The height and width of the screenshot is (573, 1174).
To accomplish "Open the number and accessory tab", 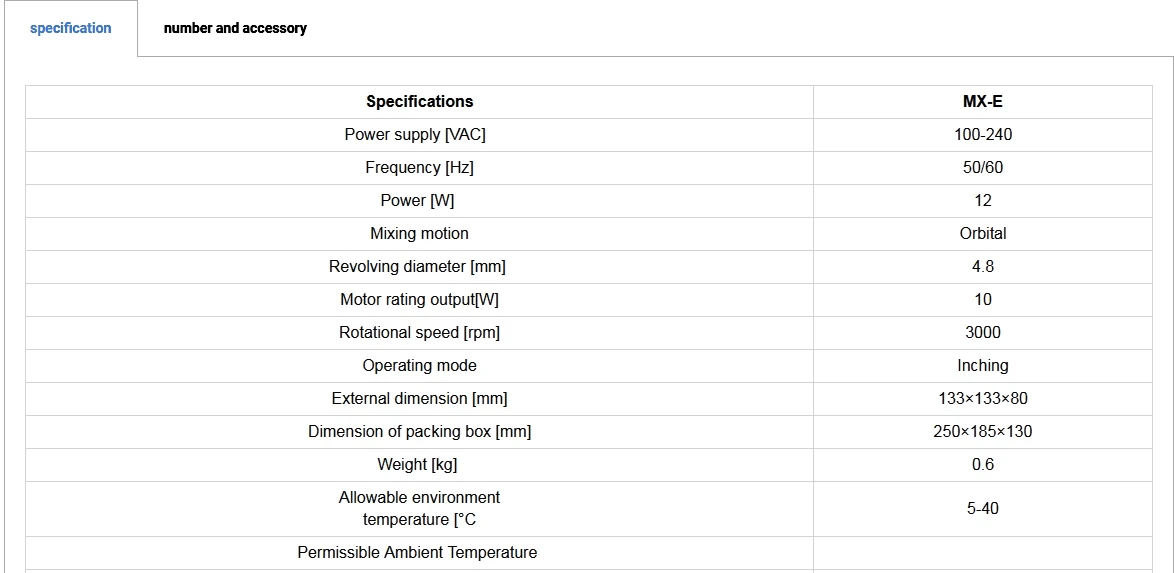I will [x=235, y=28].
